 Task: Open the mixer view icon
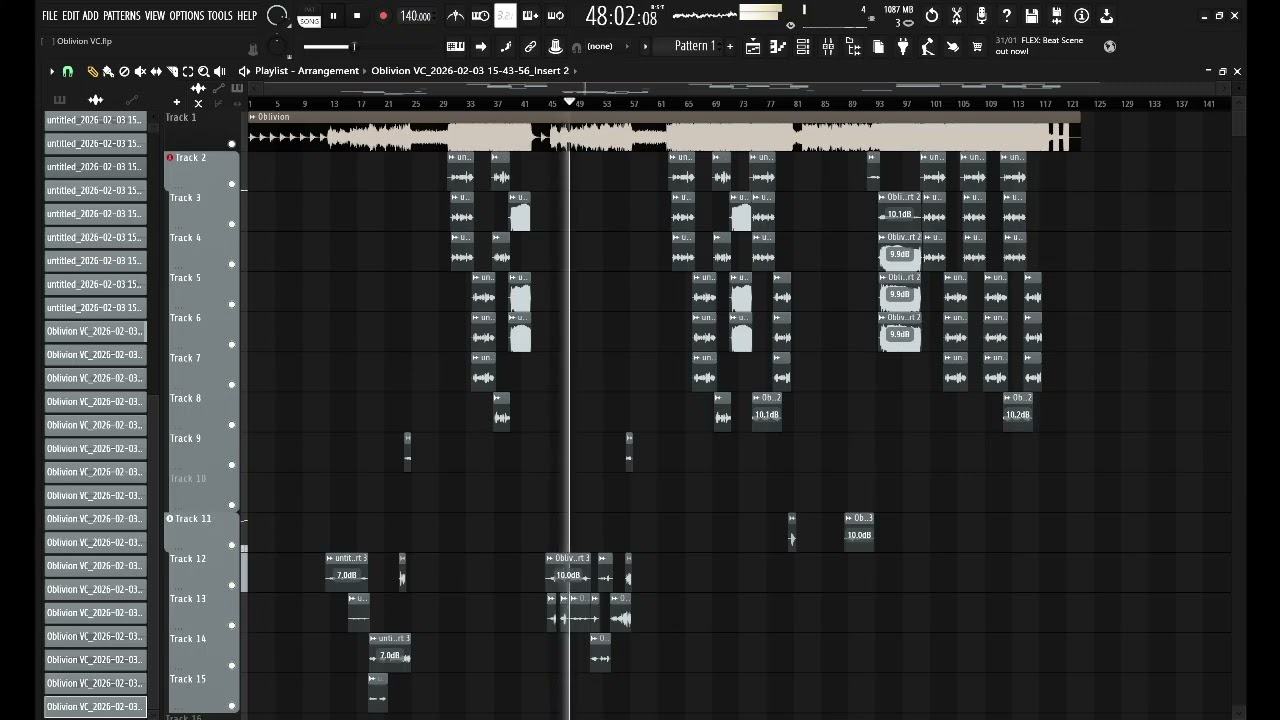tap(828, 47)
